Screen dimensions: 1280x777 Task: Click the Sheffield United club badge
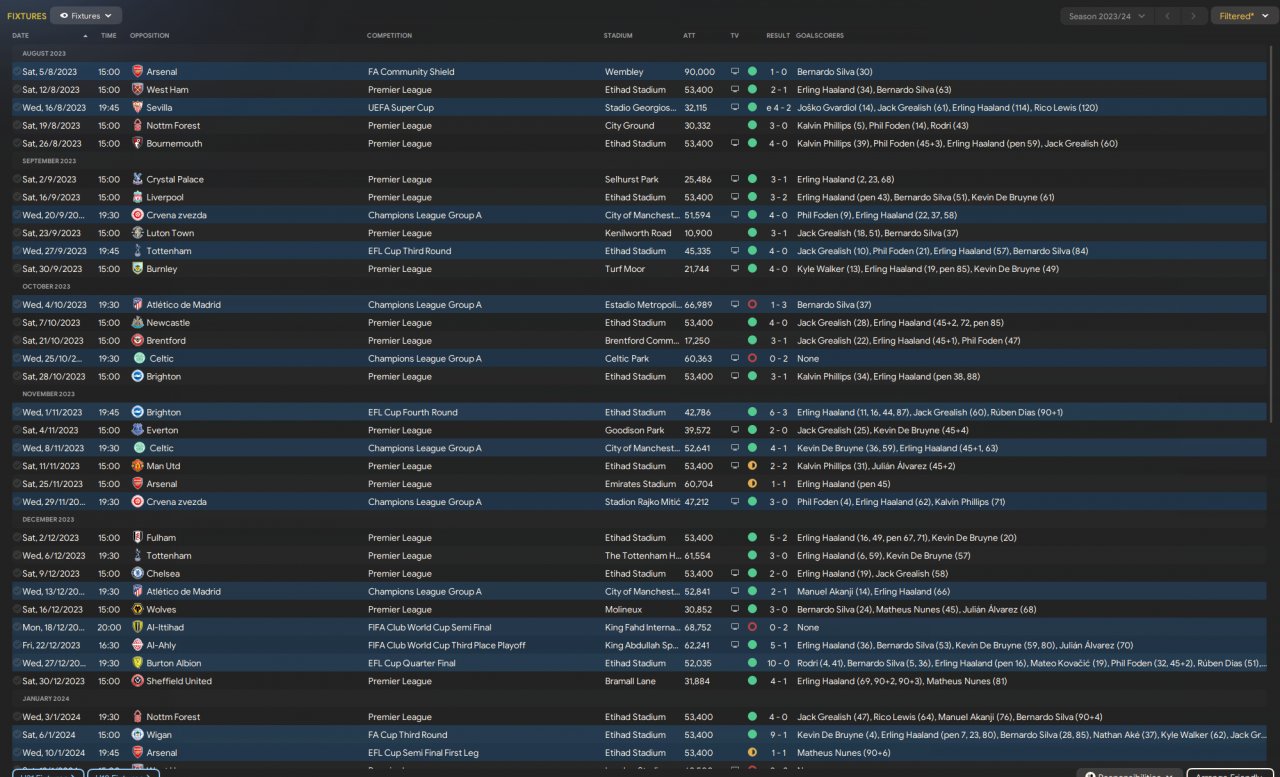[x=137, y=681]
